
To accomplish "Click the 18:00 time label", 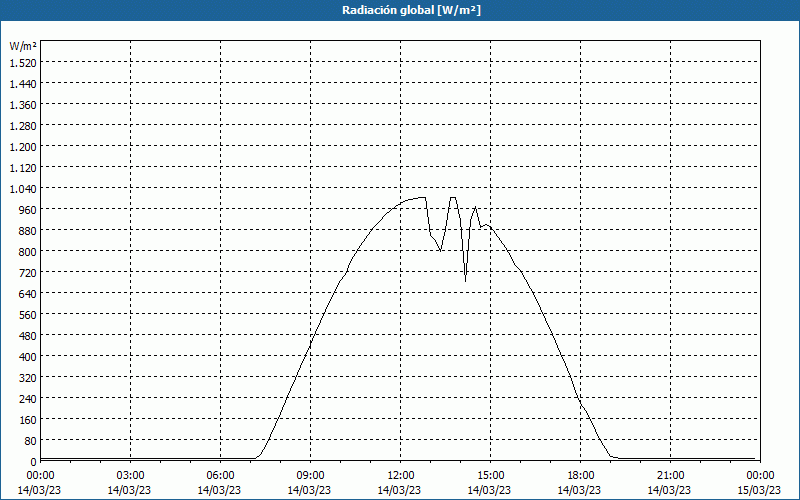I will click(581, 476).
